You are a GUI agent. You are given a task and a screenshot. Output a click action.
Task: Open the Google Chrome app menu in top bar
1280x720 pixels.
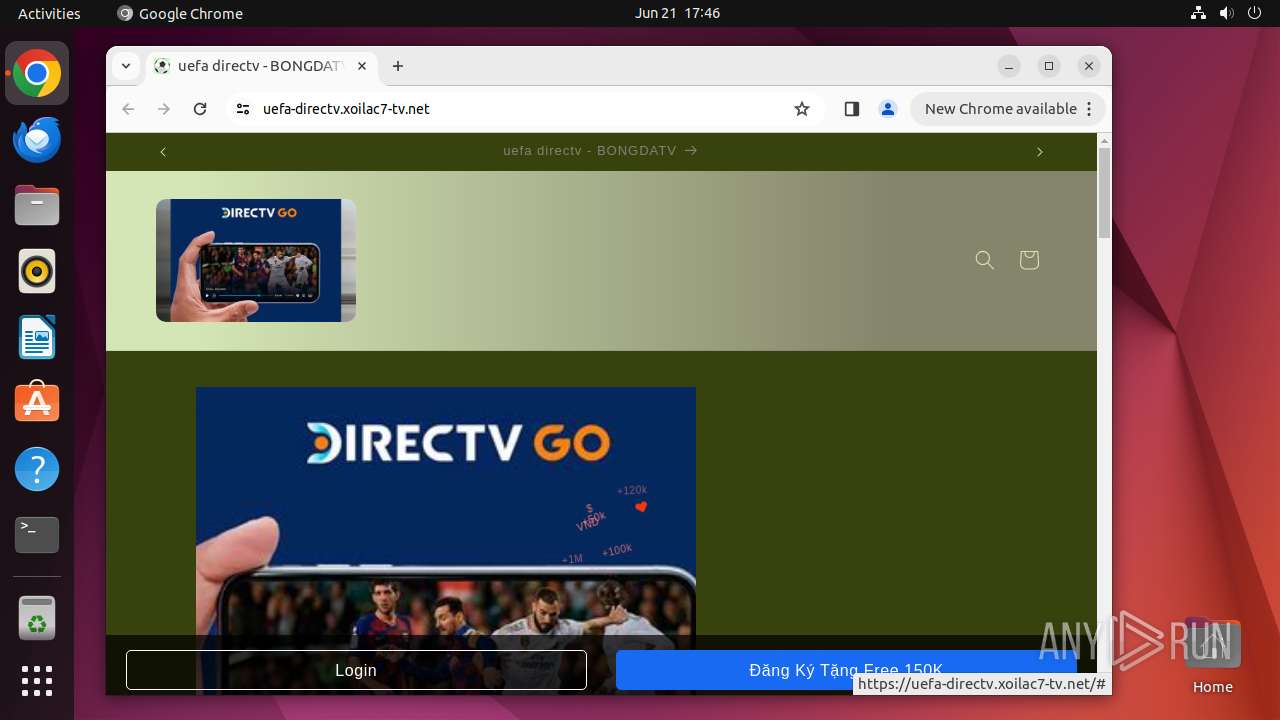180,13
